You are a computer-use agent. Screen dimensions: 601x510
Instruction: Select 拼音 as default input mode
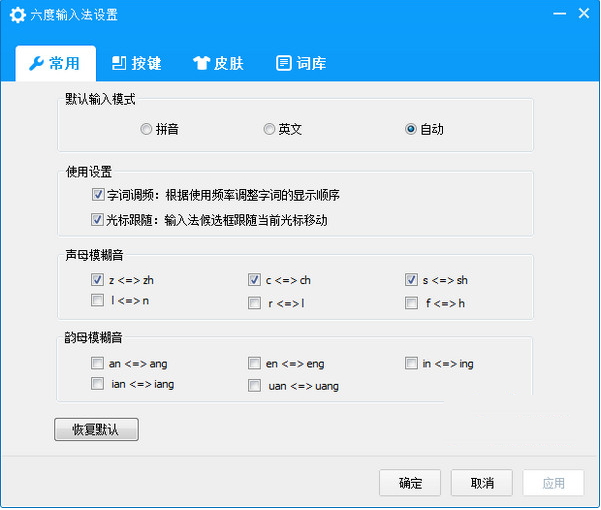pos(147,129)
